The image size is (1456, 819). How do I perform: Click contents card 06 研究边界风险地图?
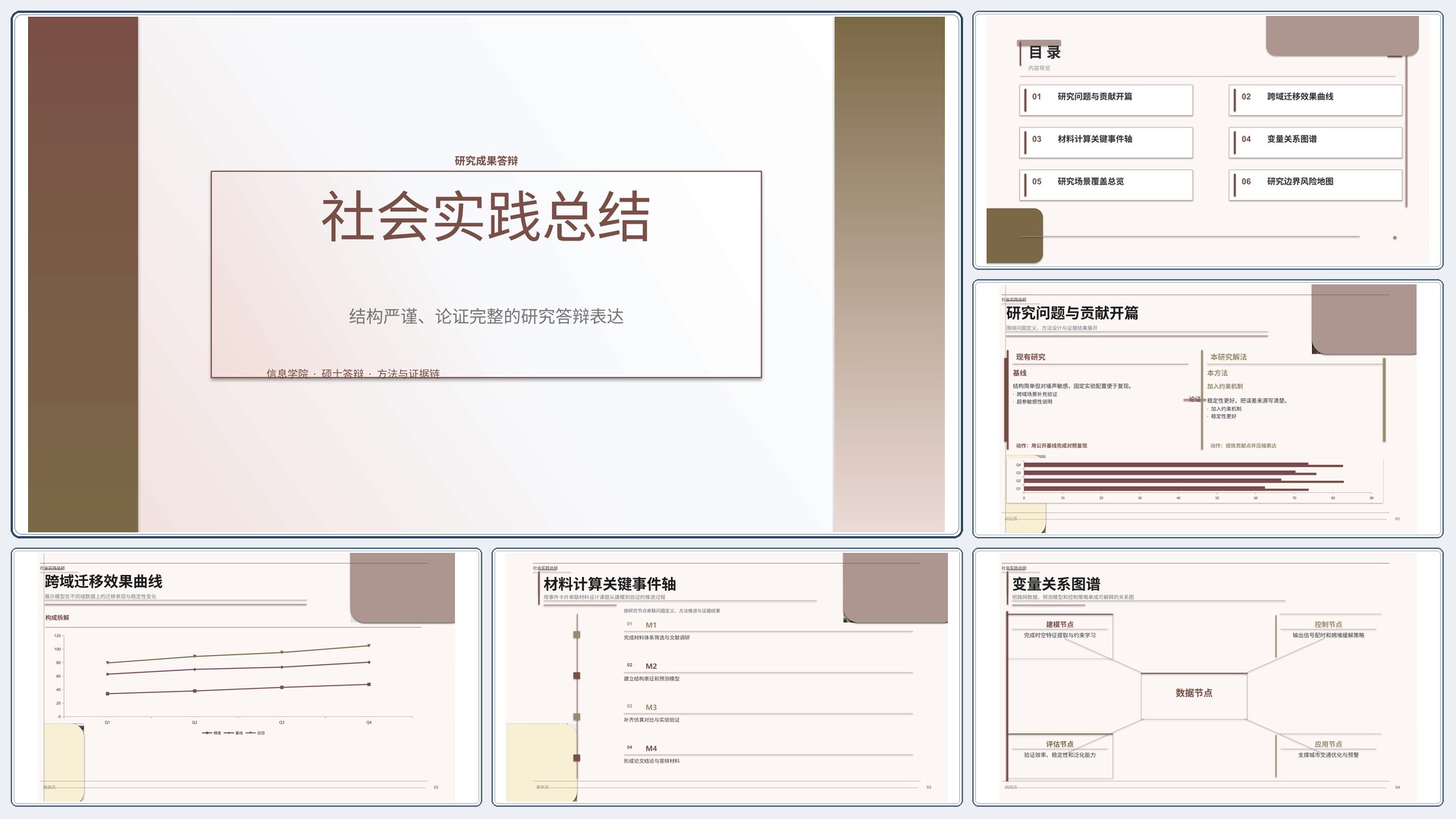(1315, 185)
